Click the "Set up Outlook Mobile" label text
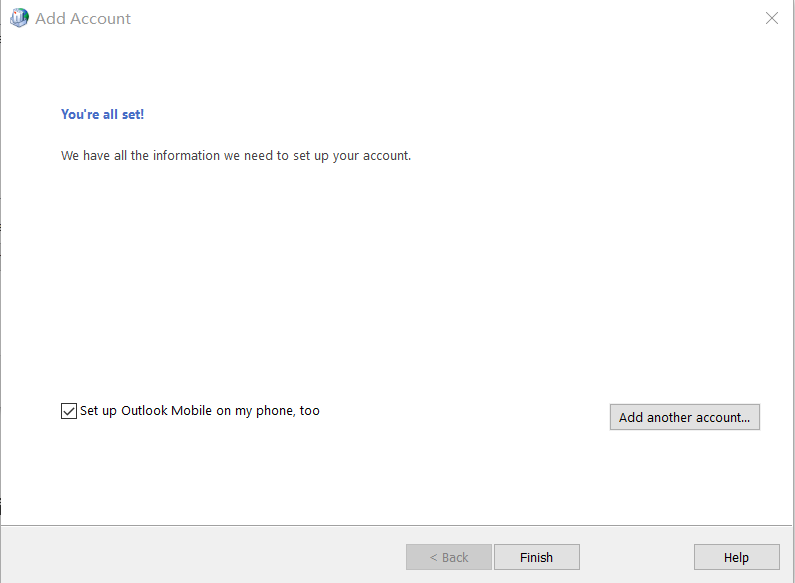The width and height of the screenshot is (795, 583). click(199, 411)
